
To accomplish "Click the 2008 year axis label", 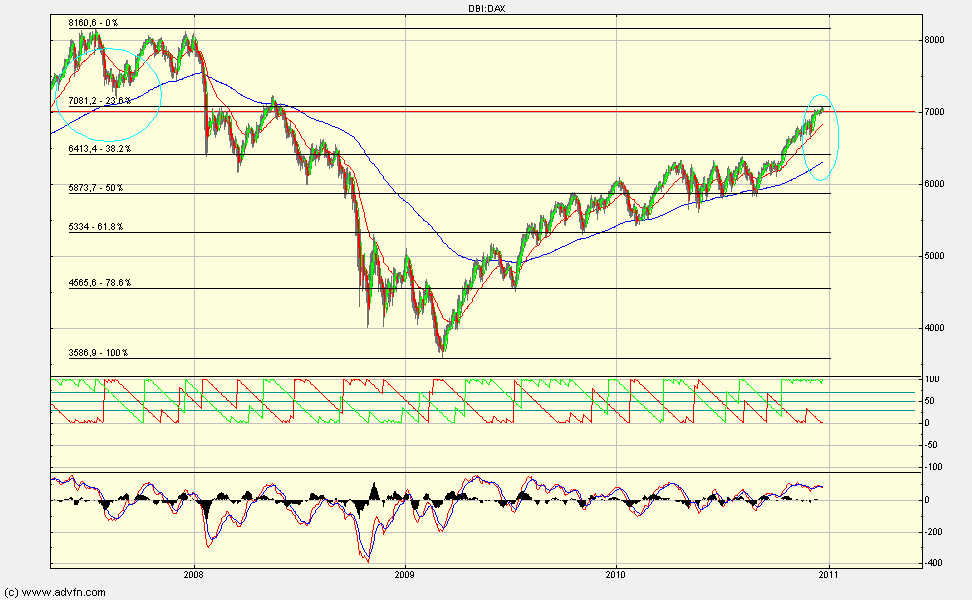I will click(193, 575).
